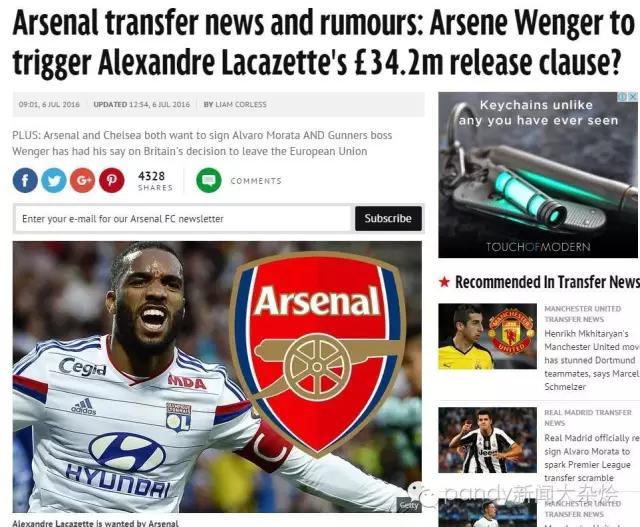Share article on Twitter
This screenshot has height=527, width=640.
click(54, 180)
